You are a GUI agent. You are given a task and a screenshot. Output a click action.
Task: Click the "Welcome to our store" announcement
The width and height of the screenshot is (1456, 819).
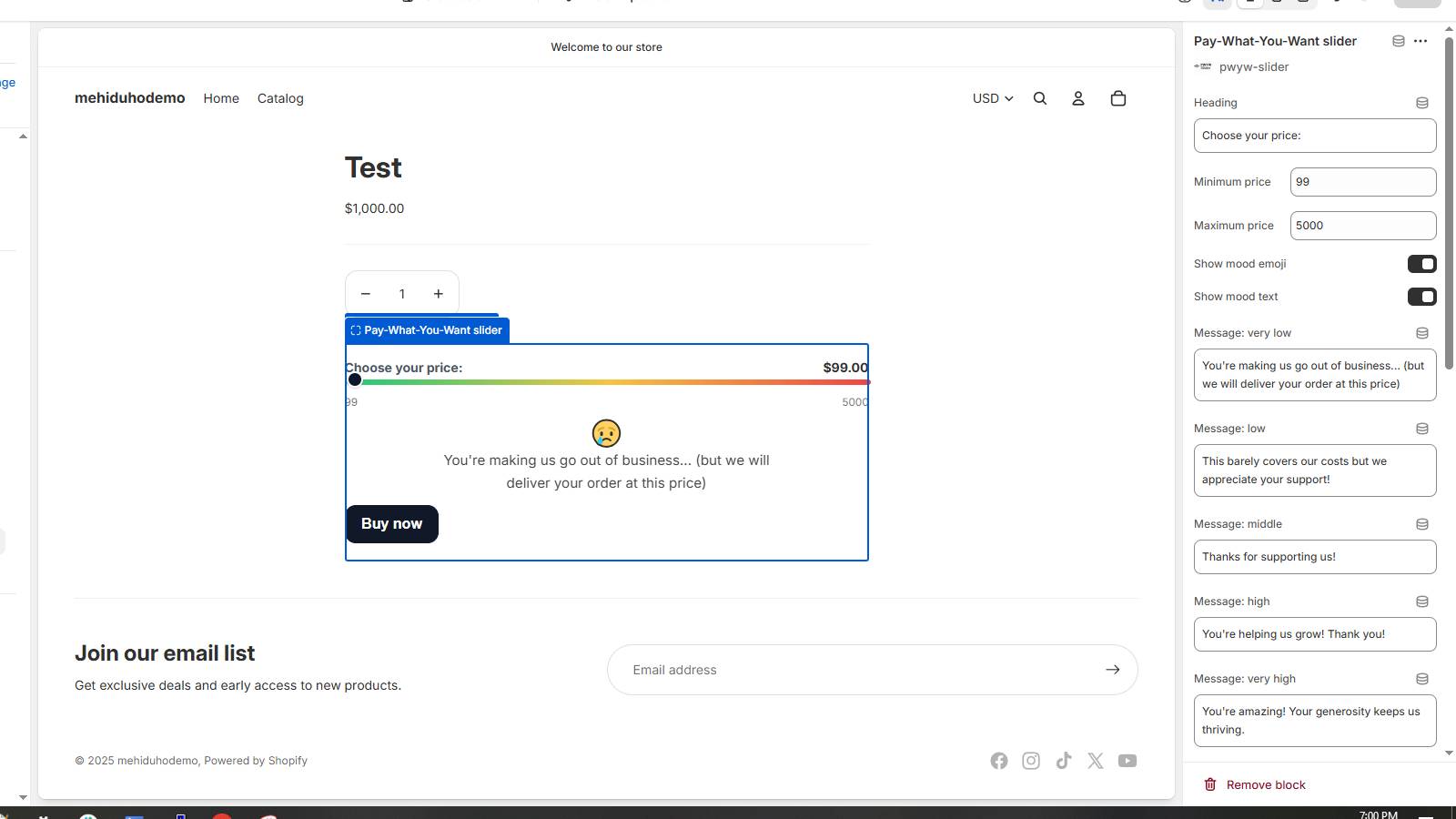[x=606, y=47]
